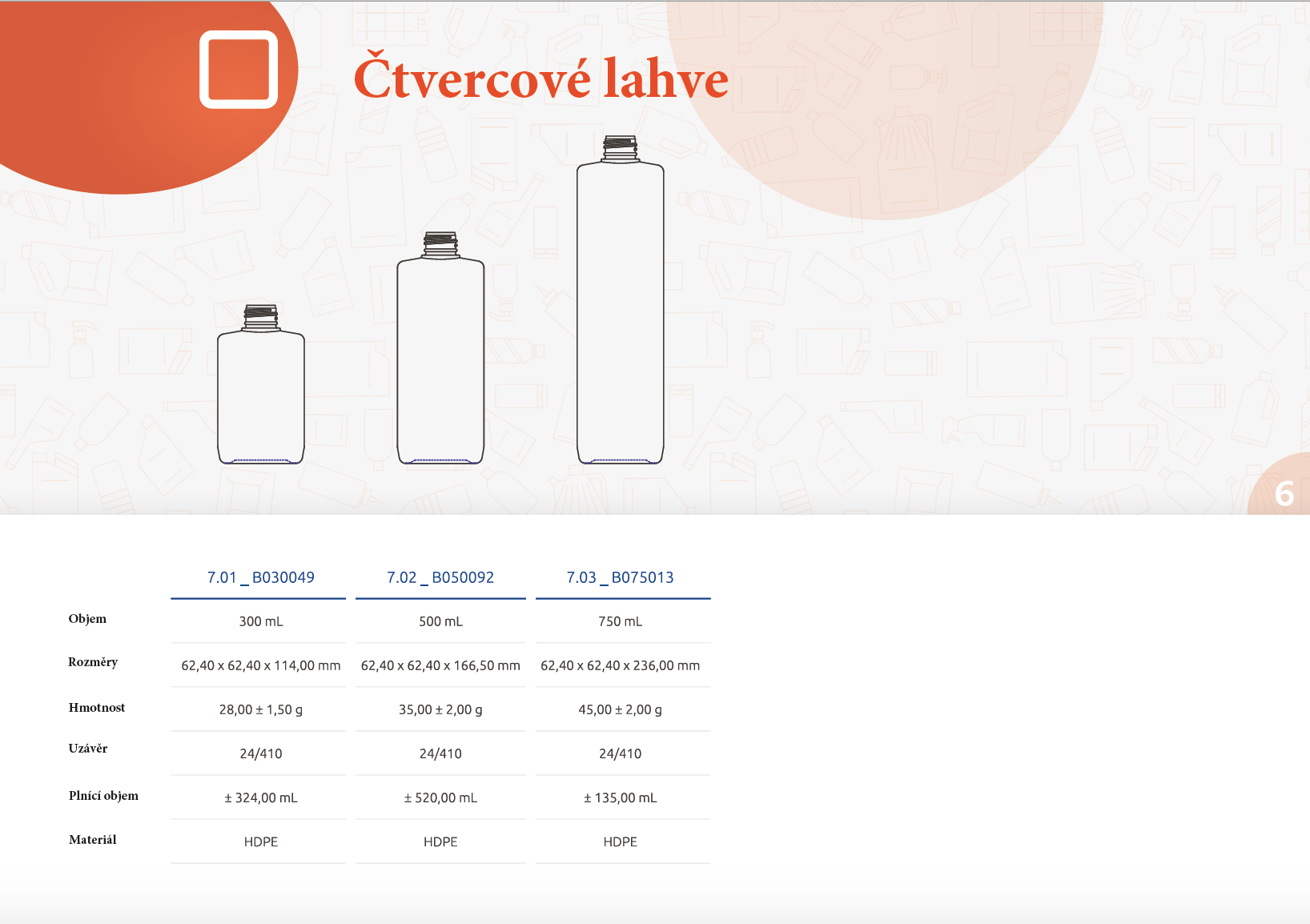Screen dimensions: 1310x924
Task: Open product code 7.03 _ B075013
Action: [621, 577]
